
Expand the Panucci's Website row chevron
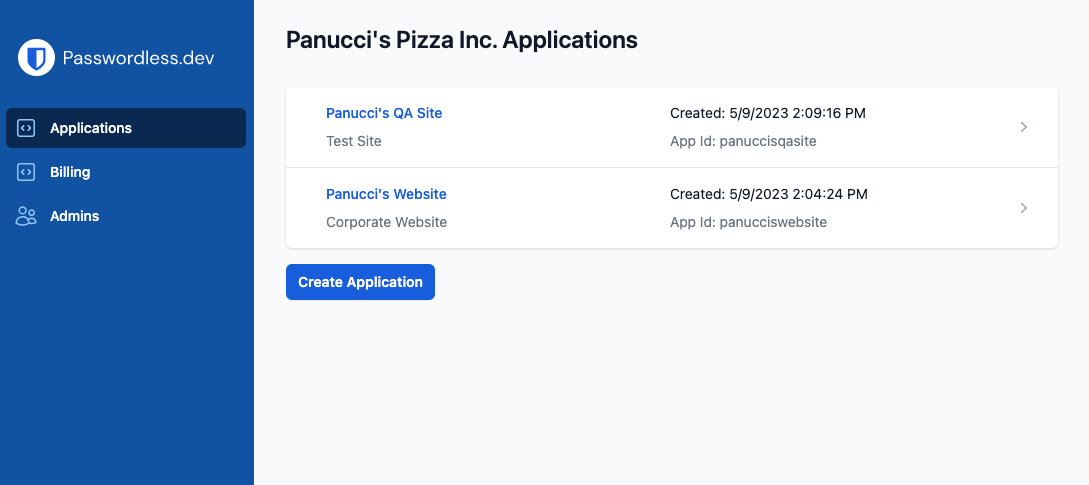click(x=1023, y=208)
